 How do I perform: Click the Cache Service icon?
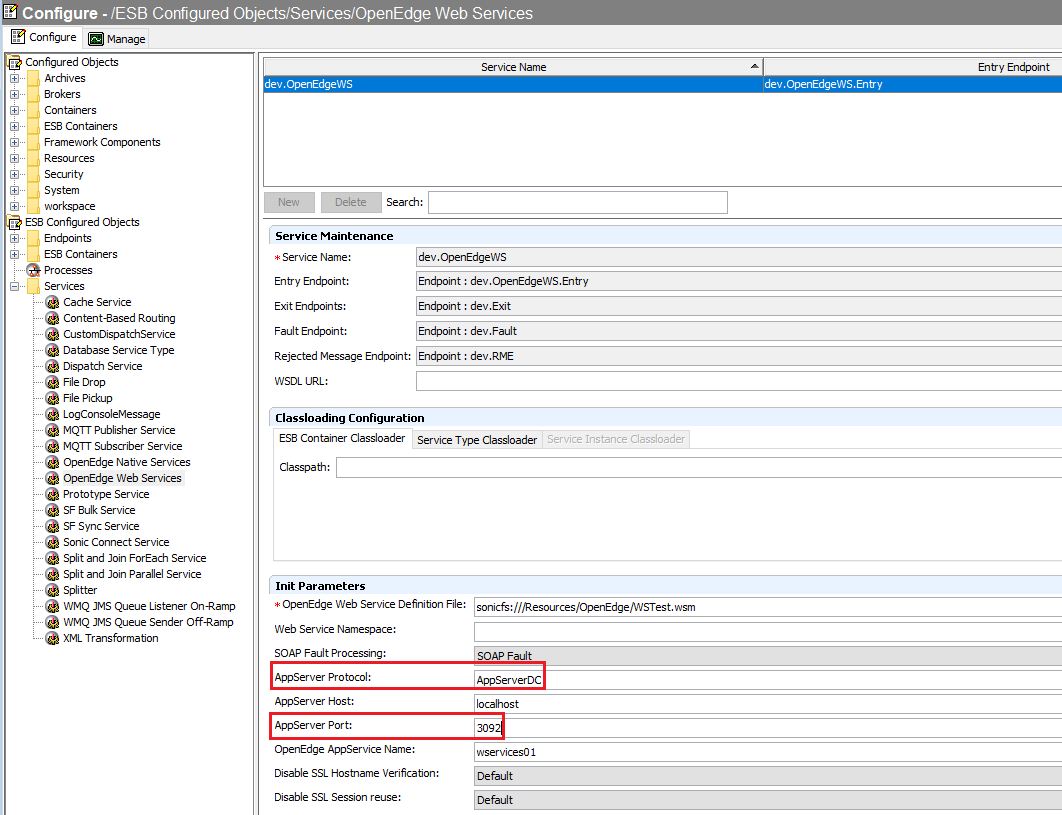tap(52, 302)
